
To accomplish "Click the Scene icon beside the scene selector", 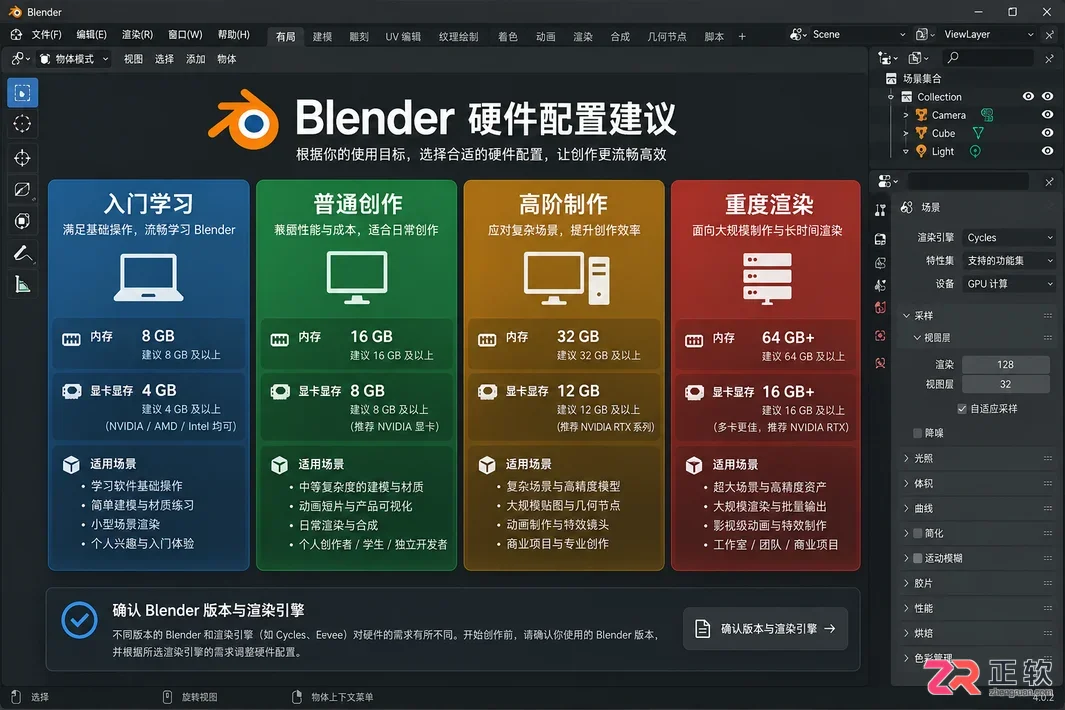I will coord(798,34).
